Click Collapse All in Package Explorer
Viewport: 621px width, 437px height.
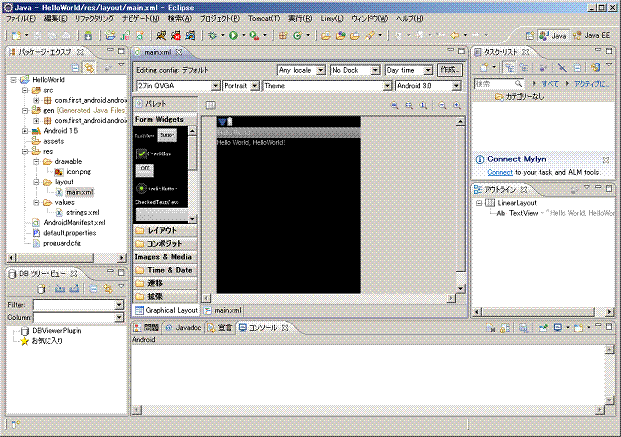(75, 67)
